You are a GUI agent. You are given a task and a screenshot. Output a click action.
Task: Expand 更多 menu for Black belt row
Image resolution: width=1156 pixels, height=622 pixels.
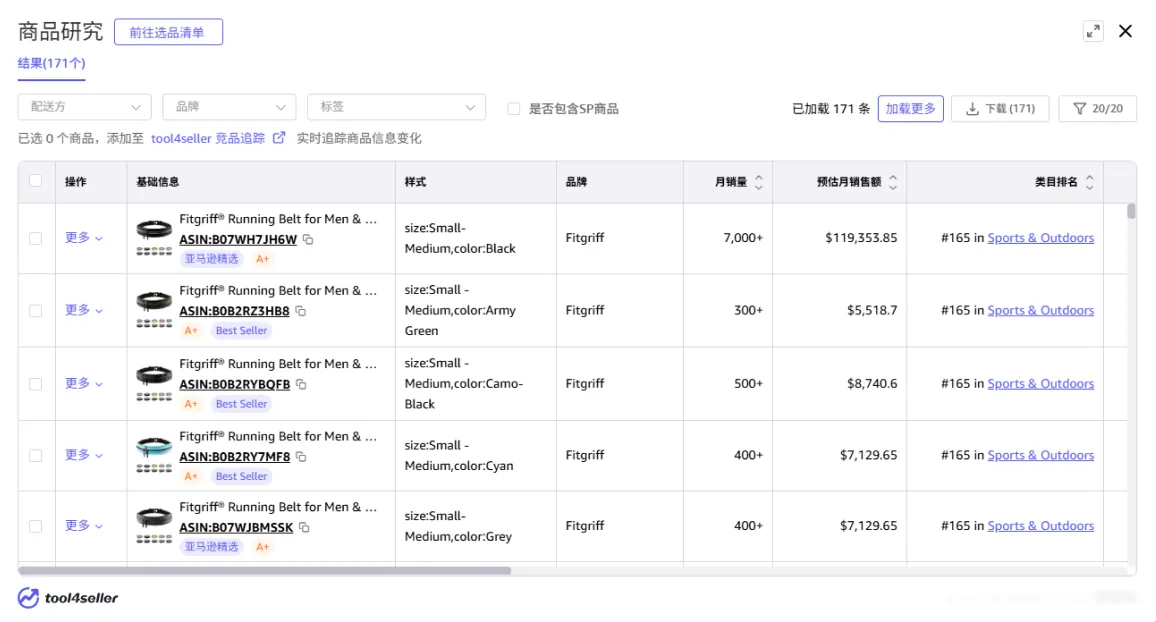click(x=83, y=238)
